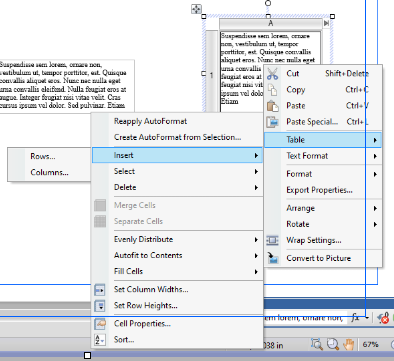The width and height of the screenshot is (394, 361).
Task: Open the Delete submenu
Action: [x=177, y=187]
